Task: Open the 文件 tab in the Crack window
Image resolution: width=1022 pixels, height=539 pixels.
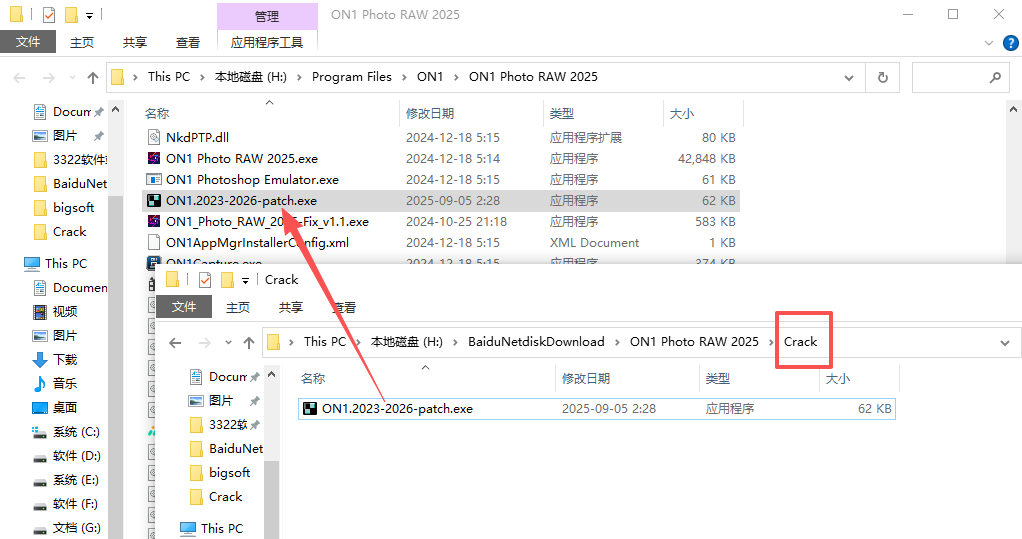Action: [x=184, y=307]
